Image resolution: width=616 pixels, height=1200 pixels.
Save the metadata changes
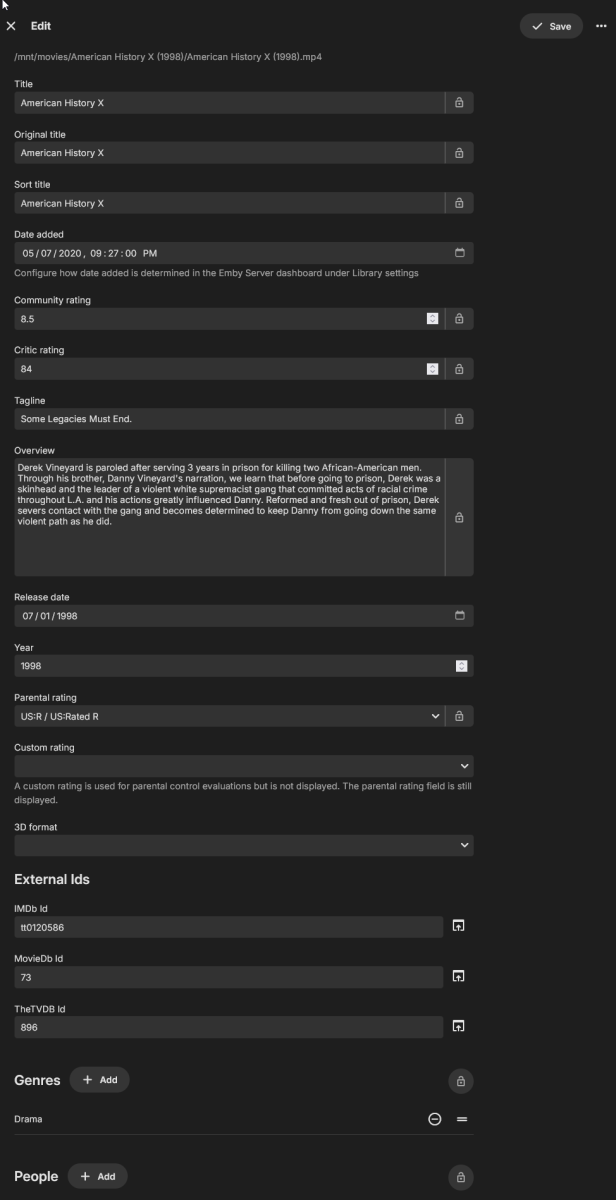tap(551, 26)
